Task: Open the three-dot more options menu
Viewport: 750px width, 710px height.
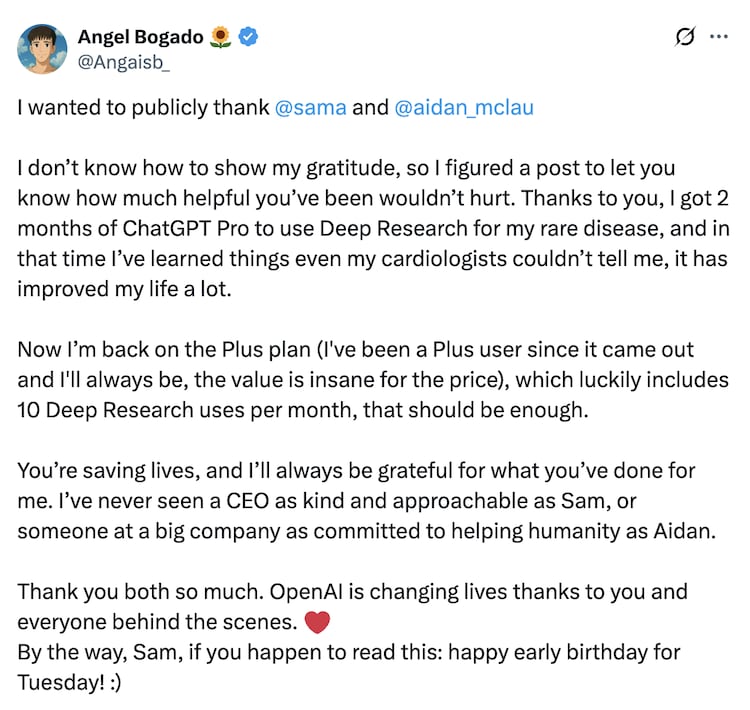Action: [718, 37]
